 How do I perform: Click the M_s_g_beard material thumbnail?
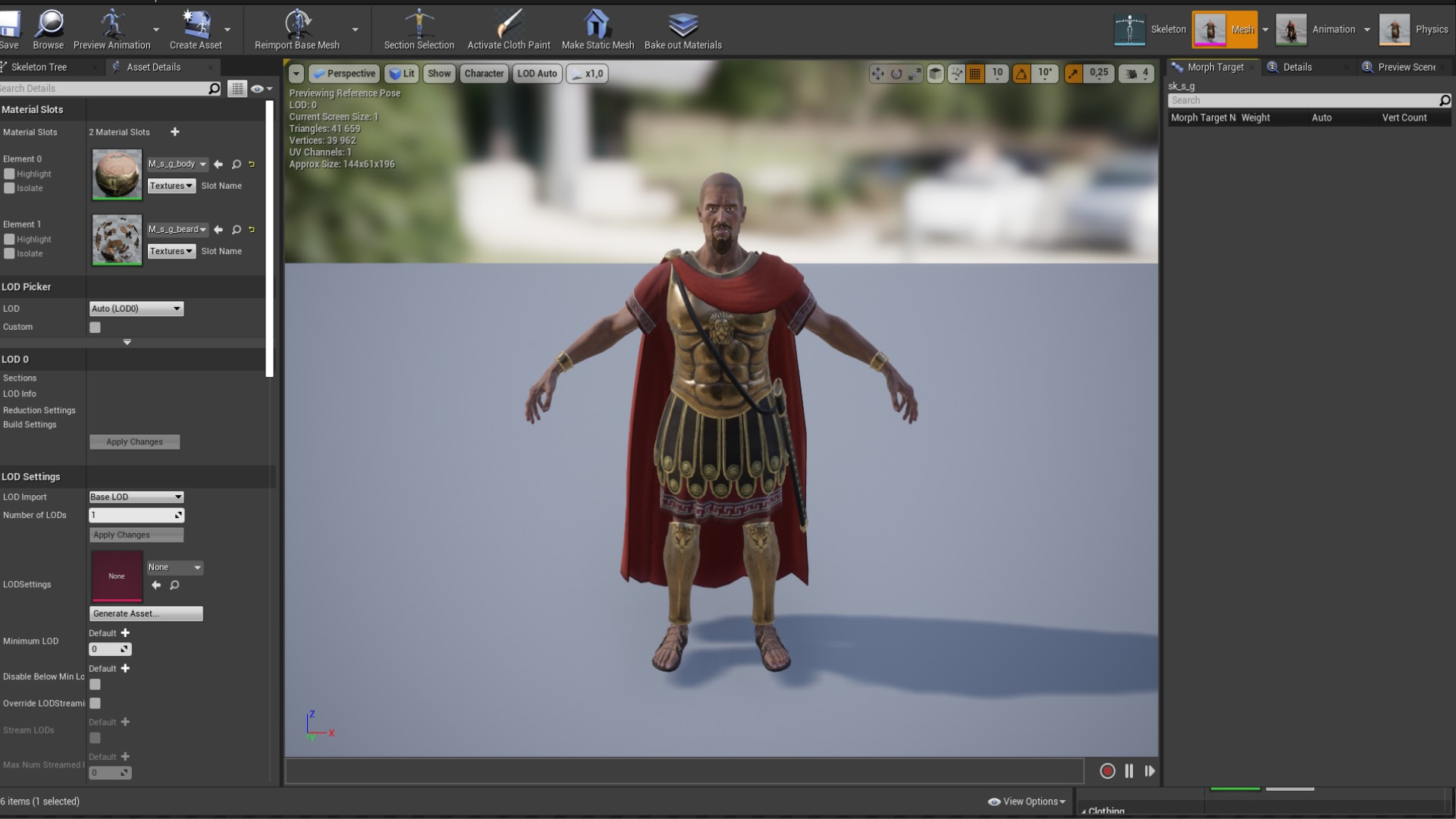pyautogui.click(x=117, y=240)
